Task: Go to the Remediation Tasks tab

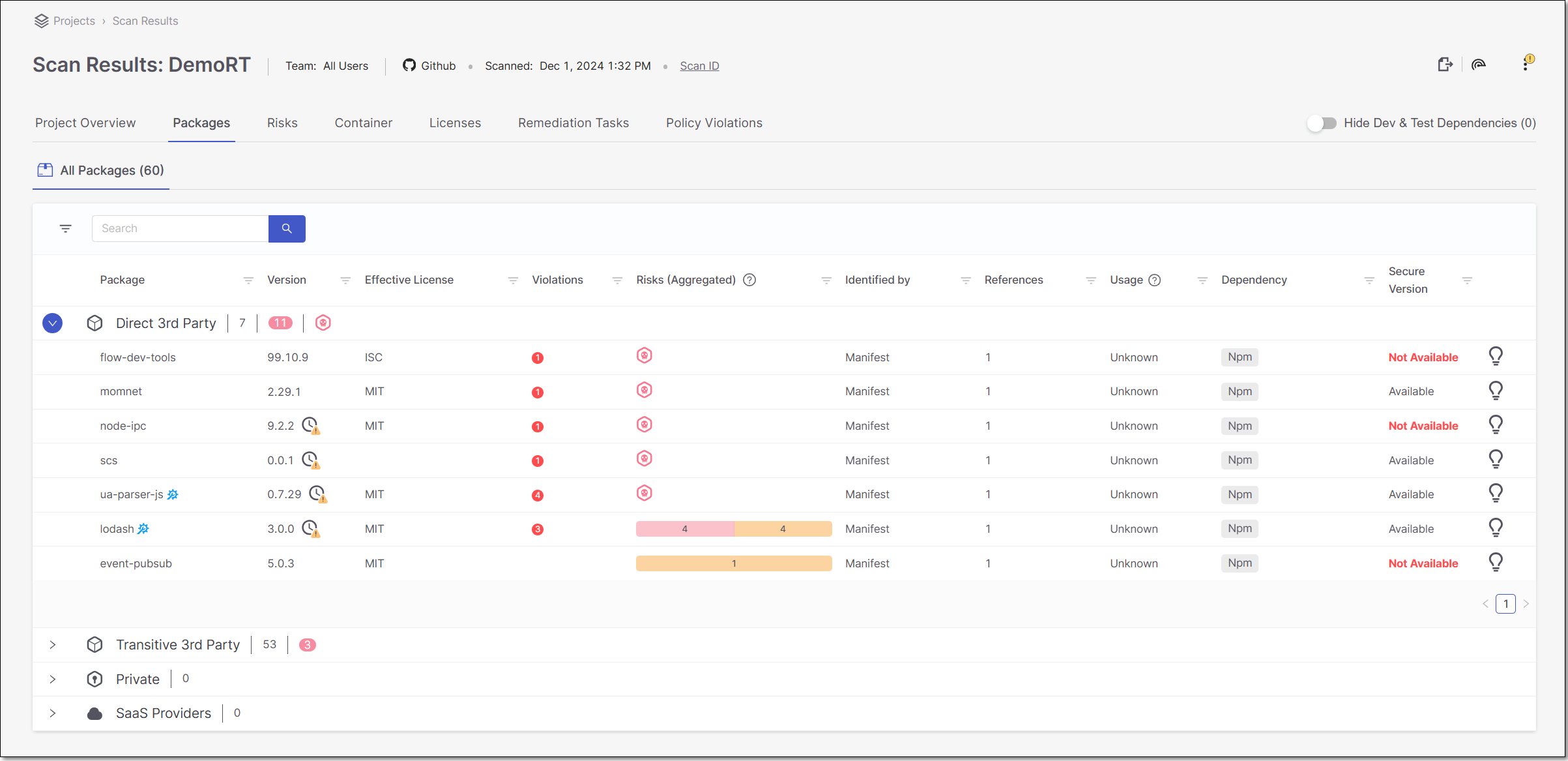Action: pos(573,123)
